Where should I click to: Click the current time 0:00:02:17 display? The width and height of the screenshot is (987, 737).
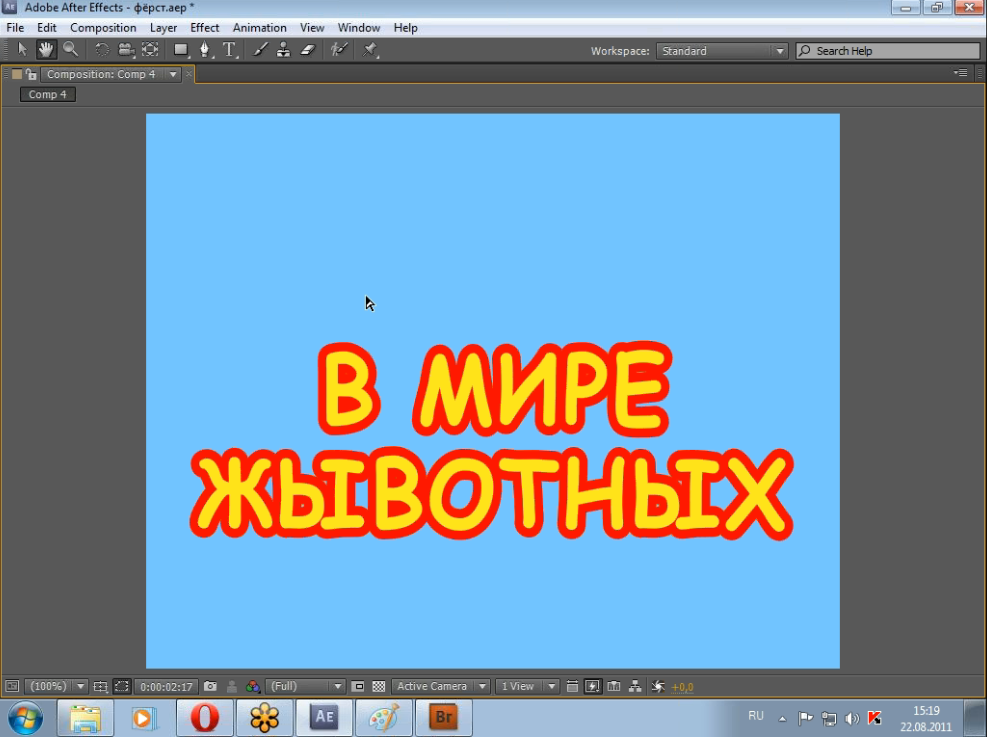166,687
